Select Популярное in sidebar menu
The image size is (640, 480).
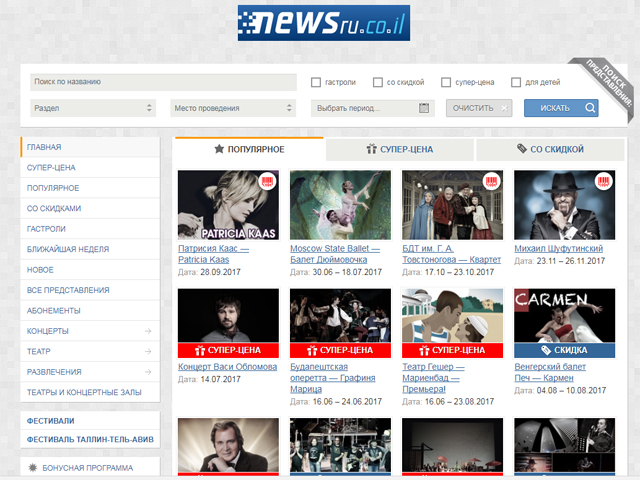[x=90, y=188]
